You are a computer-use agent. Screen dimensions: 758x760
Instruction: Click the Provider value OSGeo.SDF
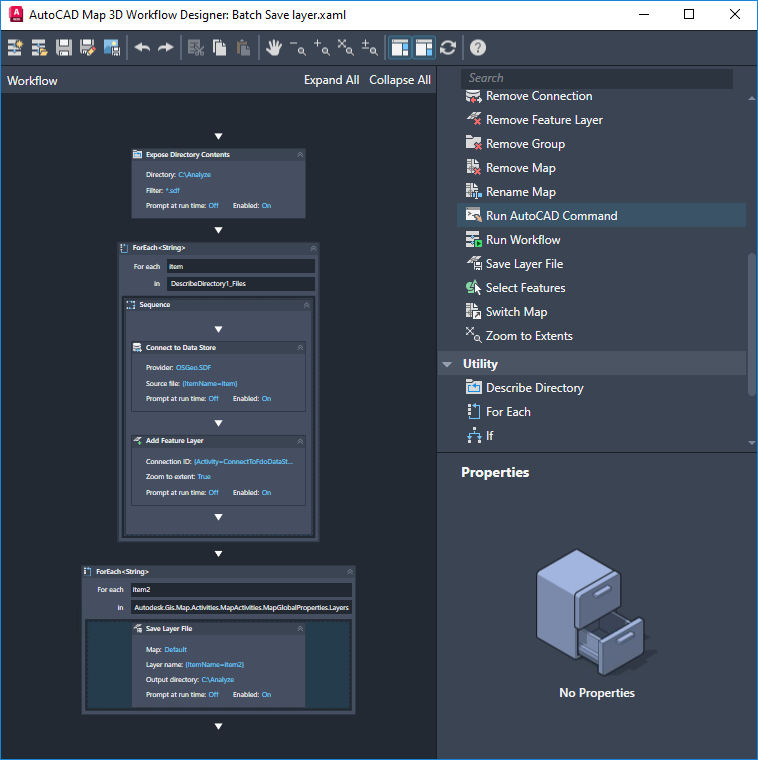pyautogui.click(x=193, y=367)
